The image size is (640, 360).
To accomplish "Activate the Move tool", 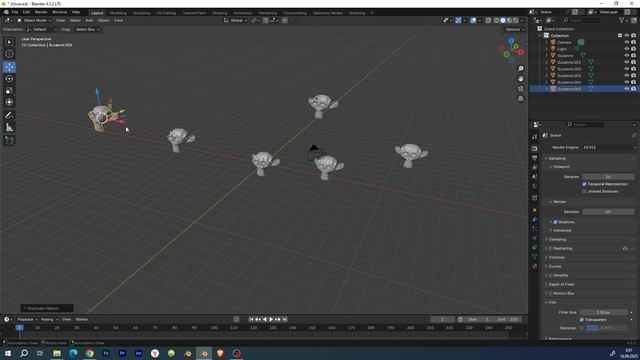I will pyautogui.click(x=9, y=67).
